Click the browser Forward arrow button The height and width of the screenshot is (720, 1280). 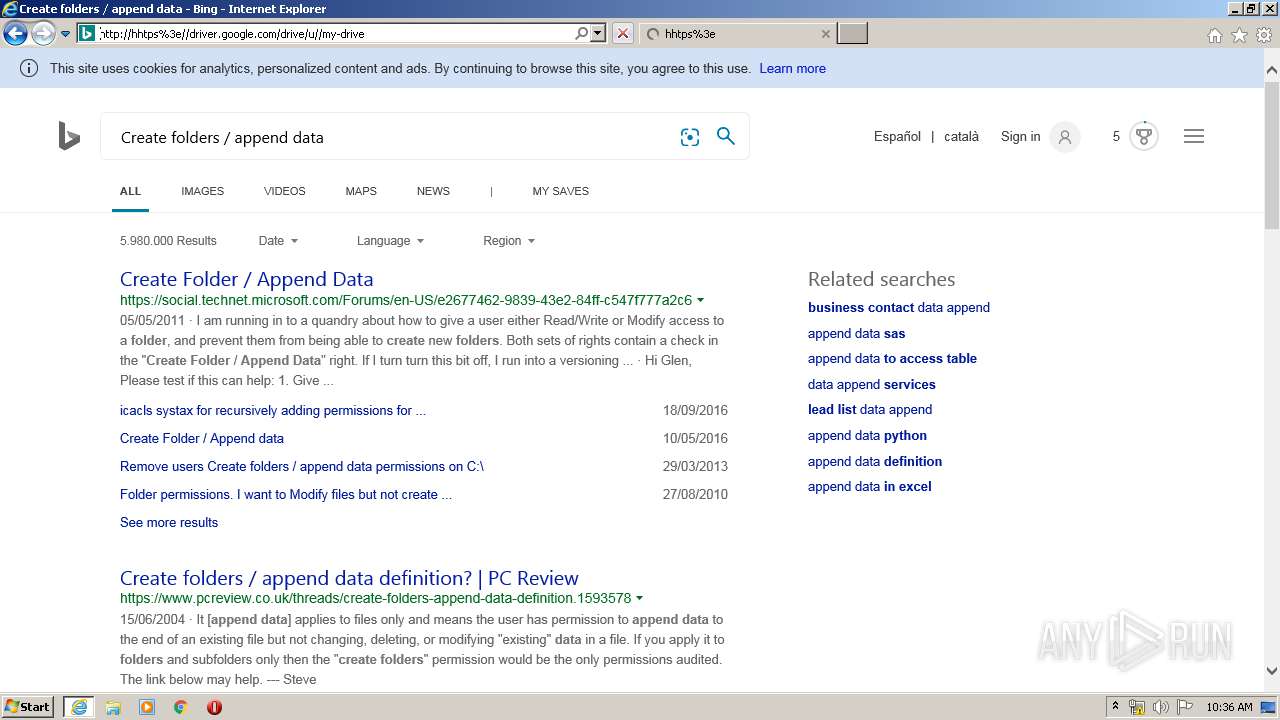click(43, 34)
